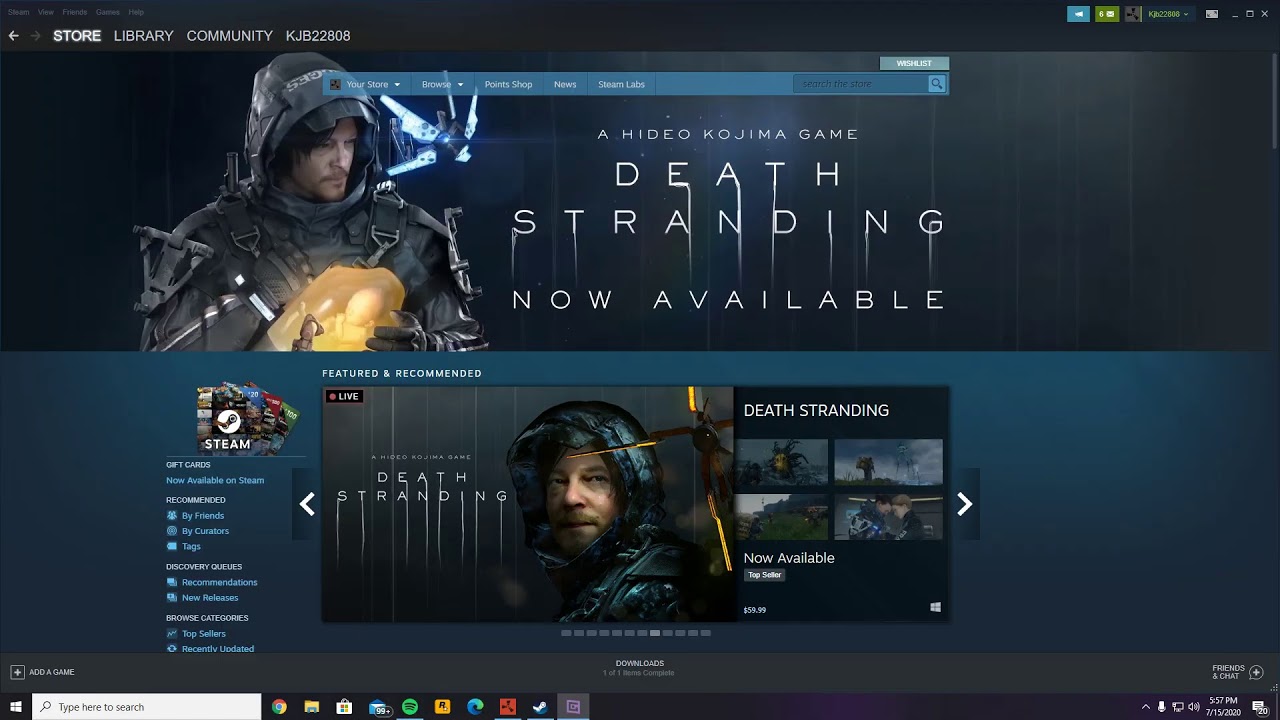Open first Death Stranding screenshot thumbnail
The height and width of the screenshot is (720, 1280).
pyautogui.click(x=780, y=462)
